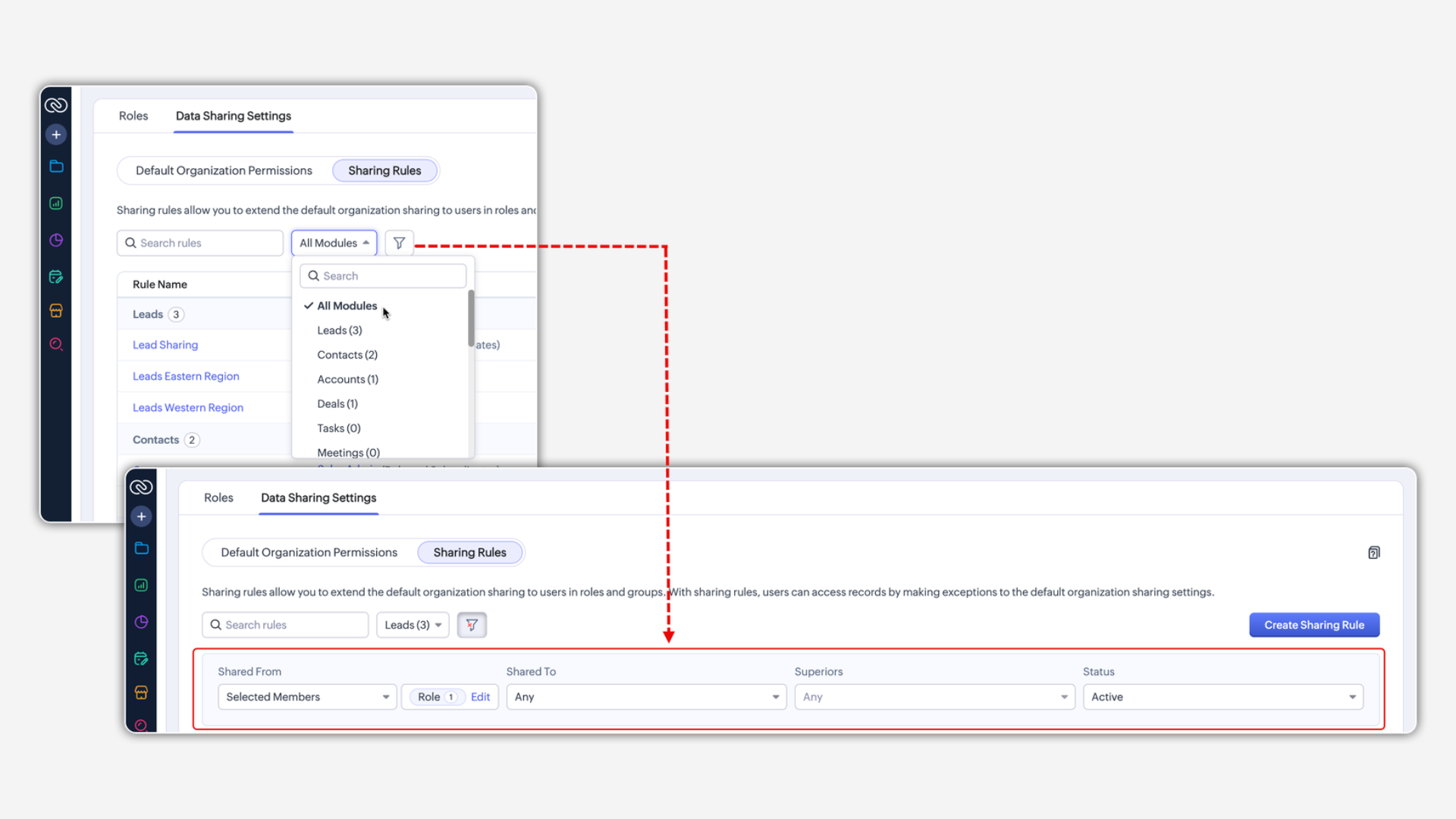The height and width of the screenshot is (819, 1456).
Task: Expand the Shared From Selected Members dropdown
Action: click(306, 697)
